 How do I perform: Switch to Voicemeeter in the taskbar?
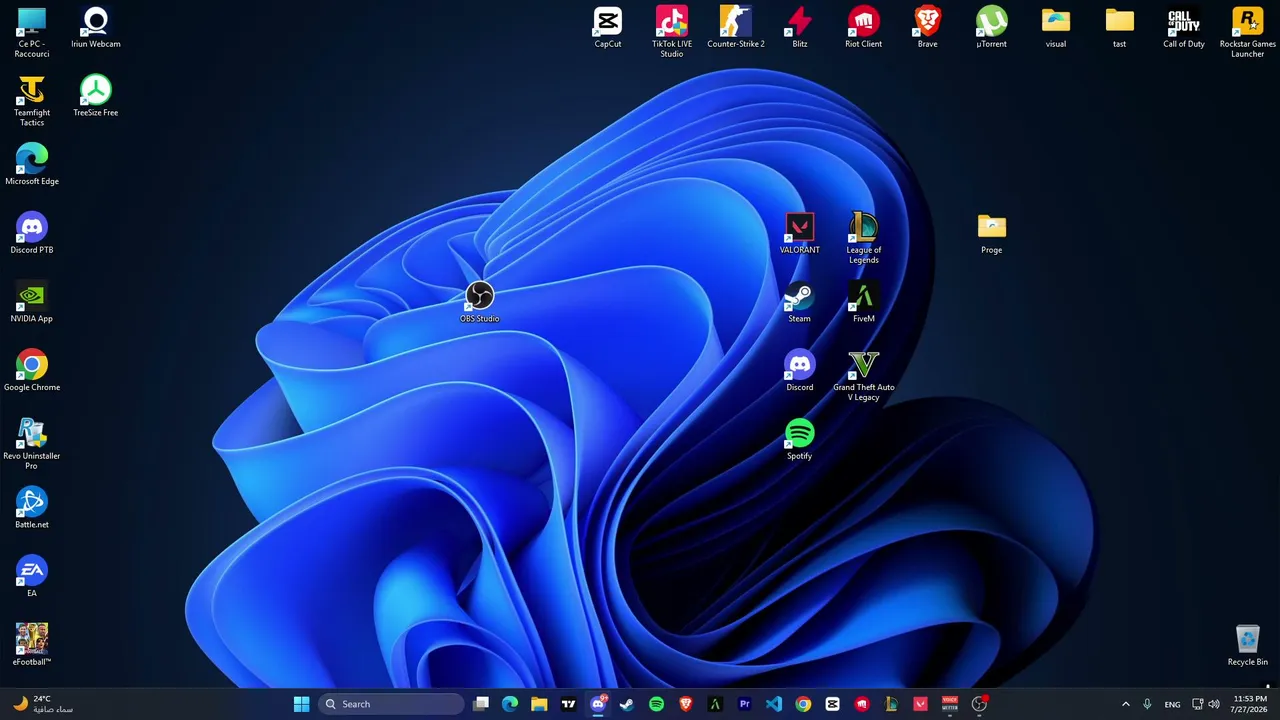950,704
